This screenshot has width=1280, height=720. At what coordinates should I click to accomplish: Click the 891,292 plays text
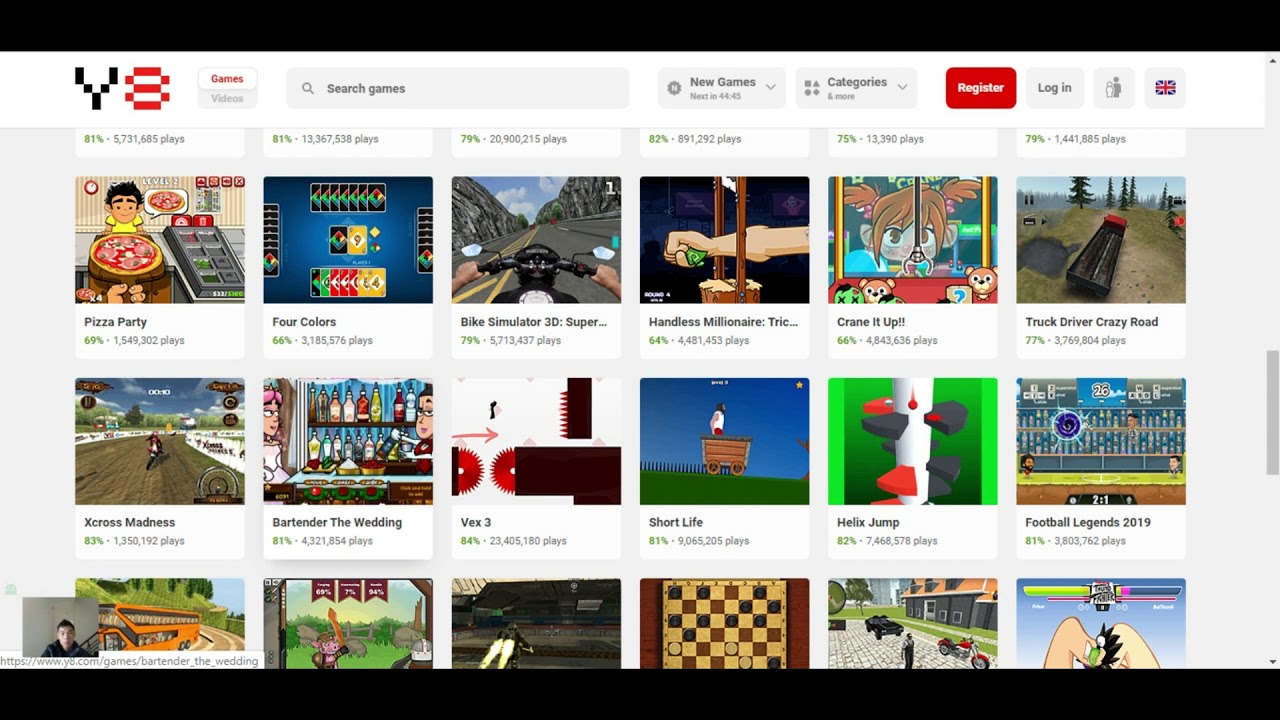(709, 139)
